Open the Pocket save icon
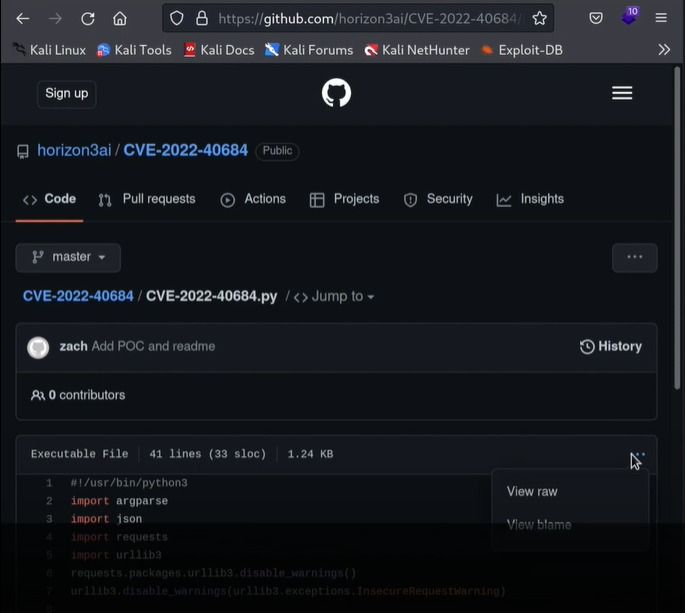685x613 pixels. [596, 18]
